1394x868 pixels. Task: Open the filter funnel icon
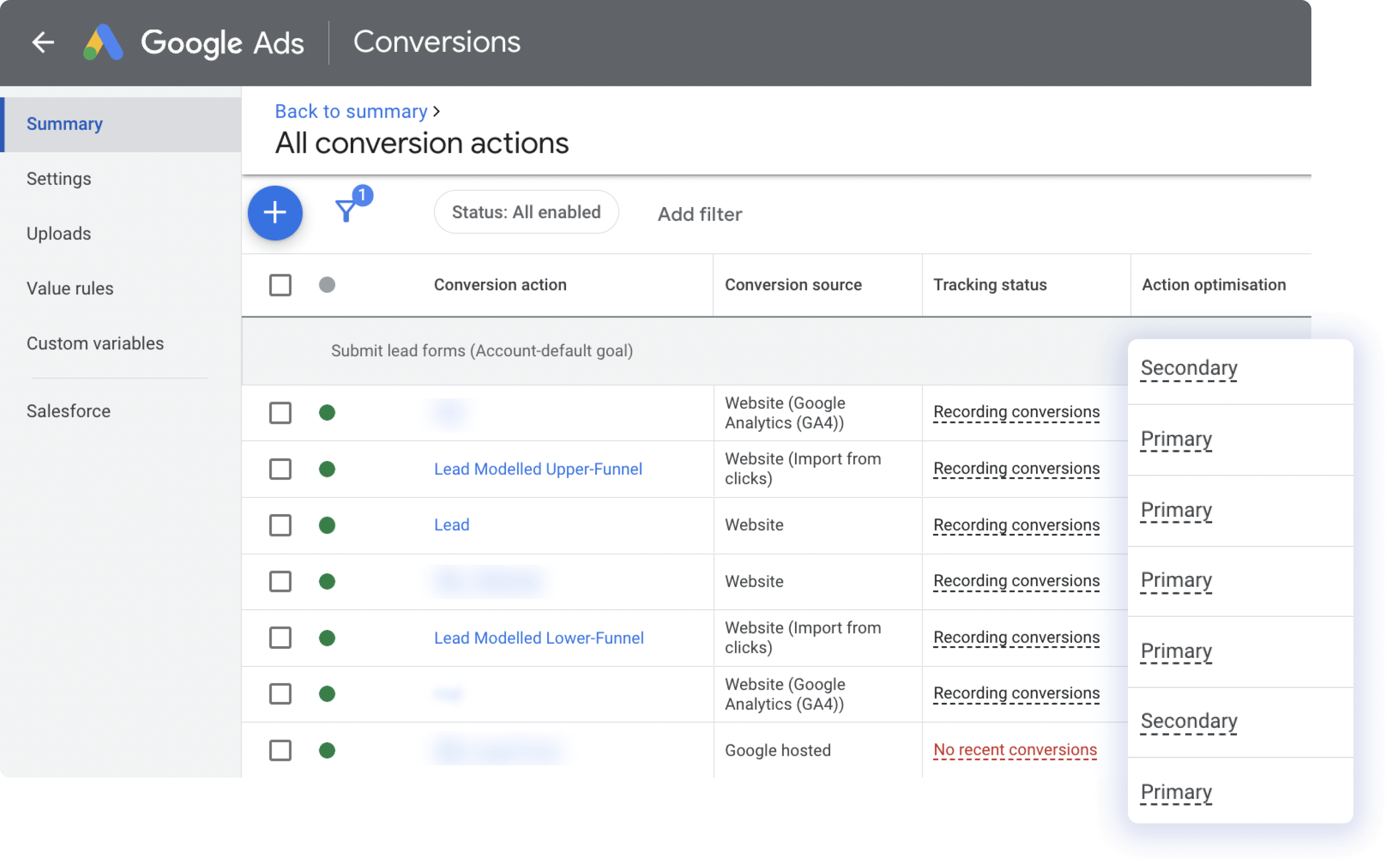[x=346, y=211]
